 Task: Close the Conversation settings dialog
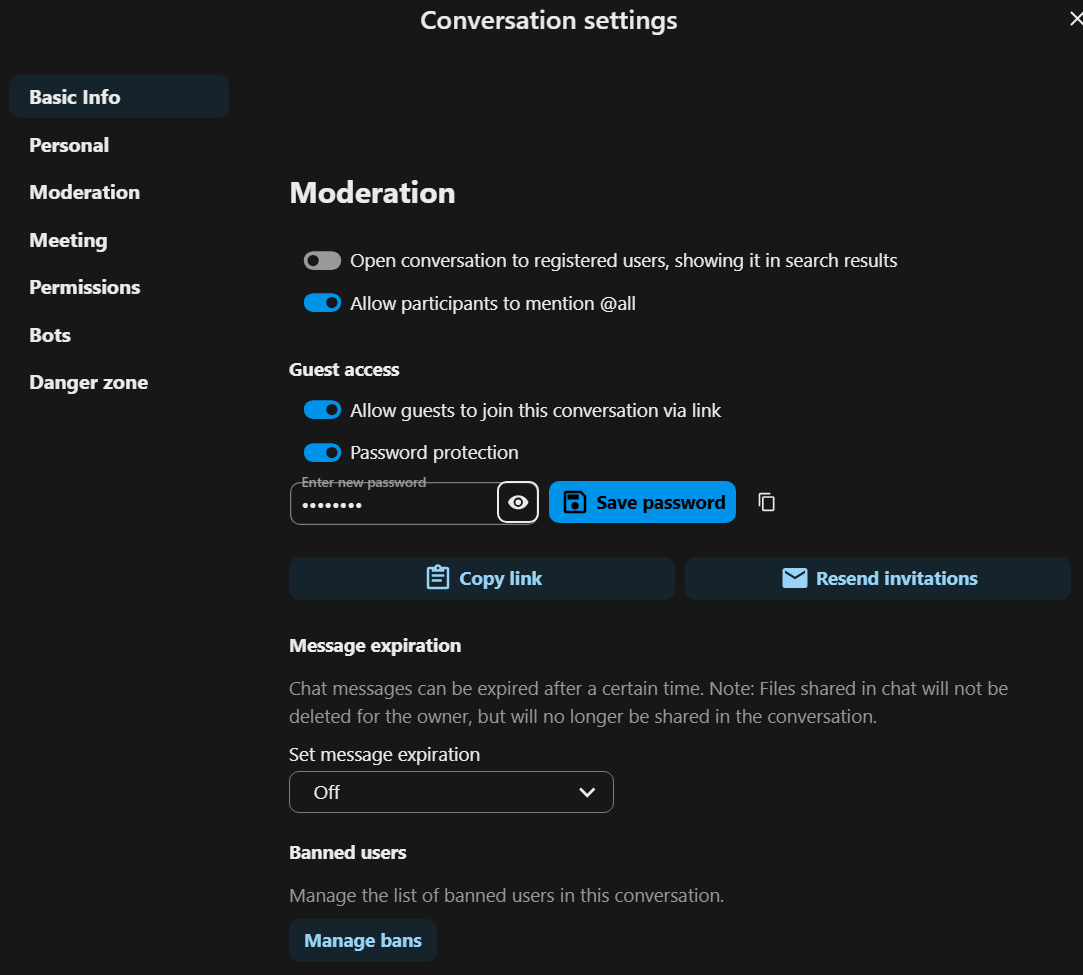coord(1075,19)
